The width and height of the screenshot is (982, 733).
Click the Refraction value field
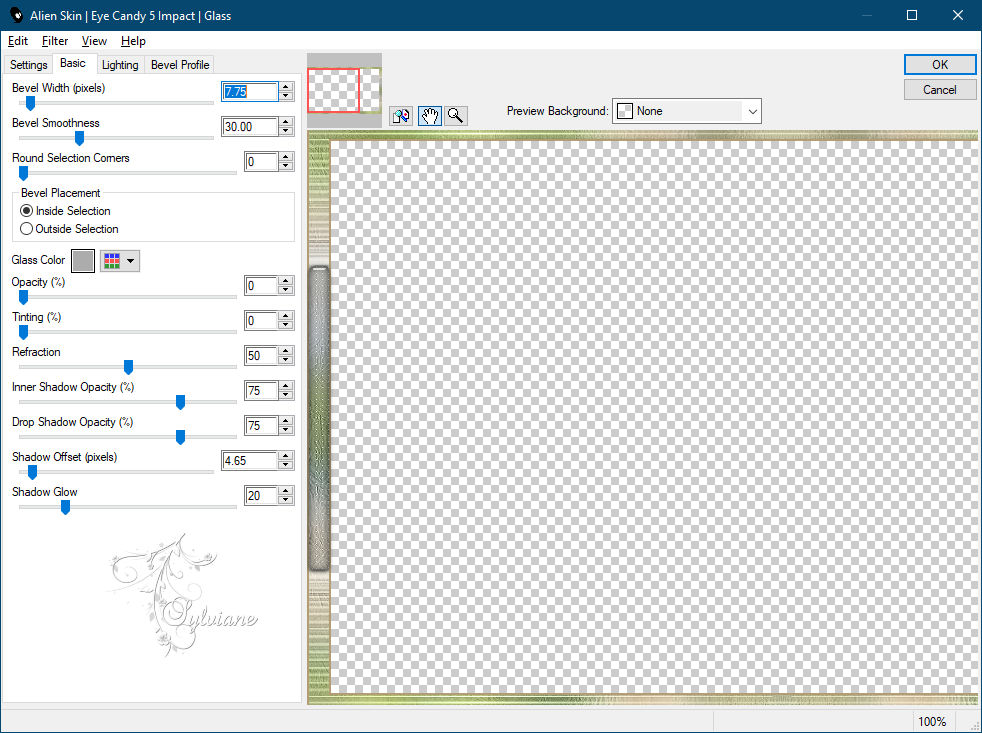pos(261,356)
